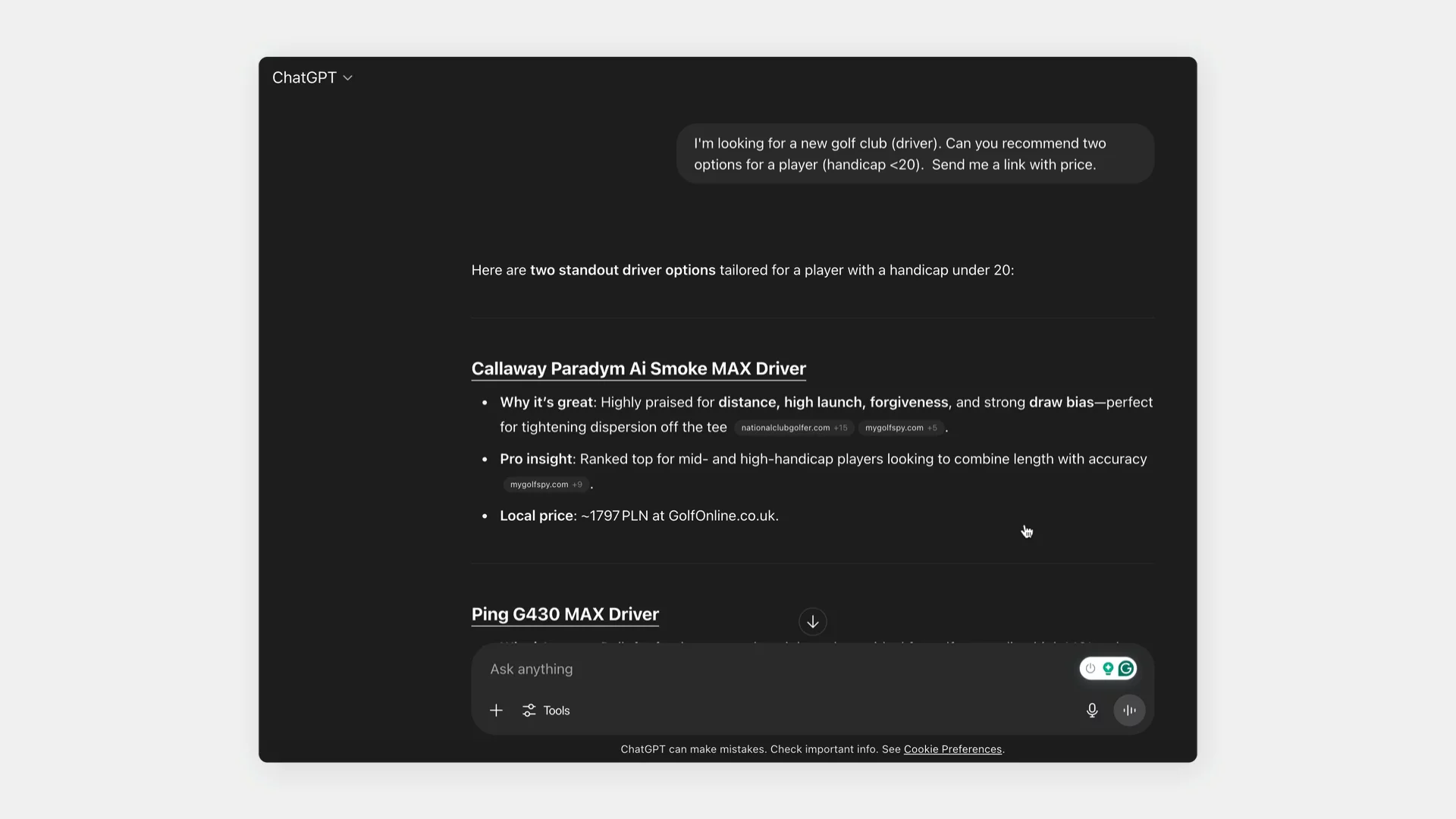Click the Why it's great bullet text

pyautogui.click(x=827, y=415)
